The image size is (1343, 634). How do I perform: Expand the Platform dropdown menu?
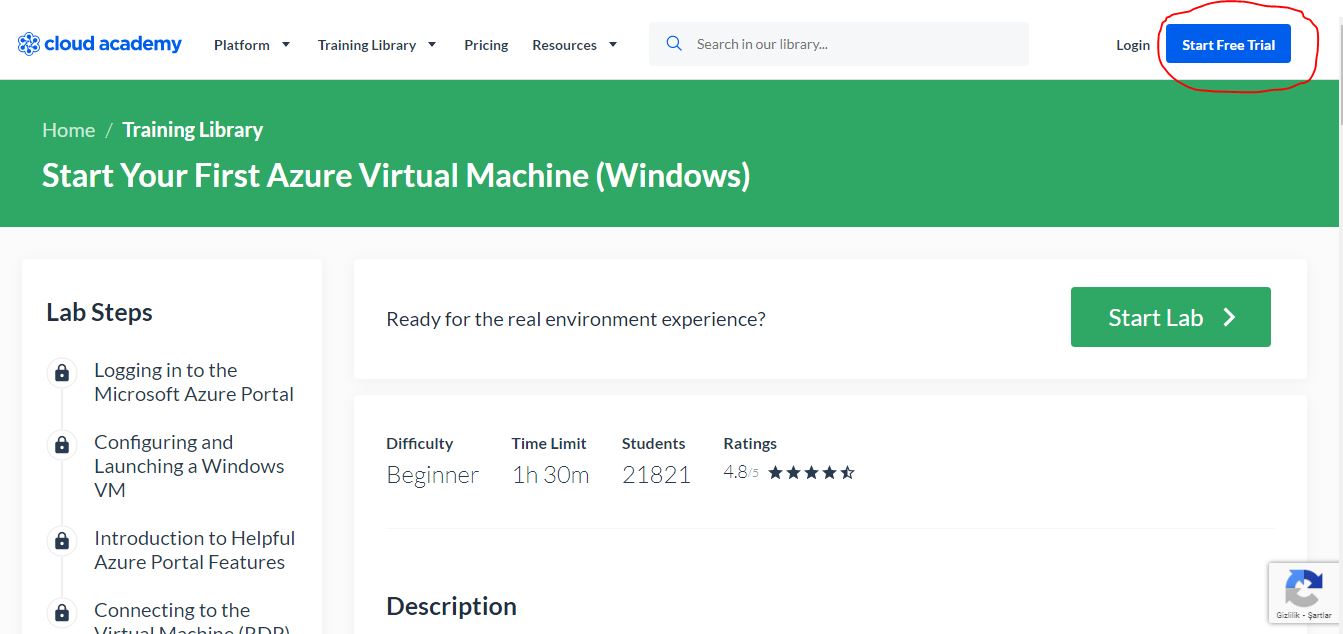(x=252, y=45)
